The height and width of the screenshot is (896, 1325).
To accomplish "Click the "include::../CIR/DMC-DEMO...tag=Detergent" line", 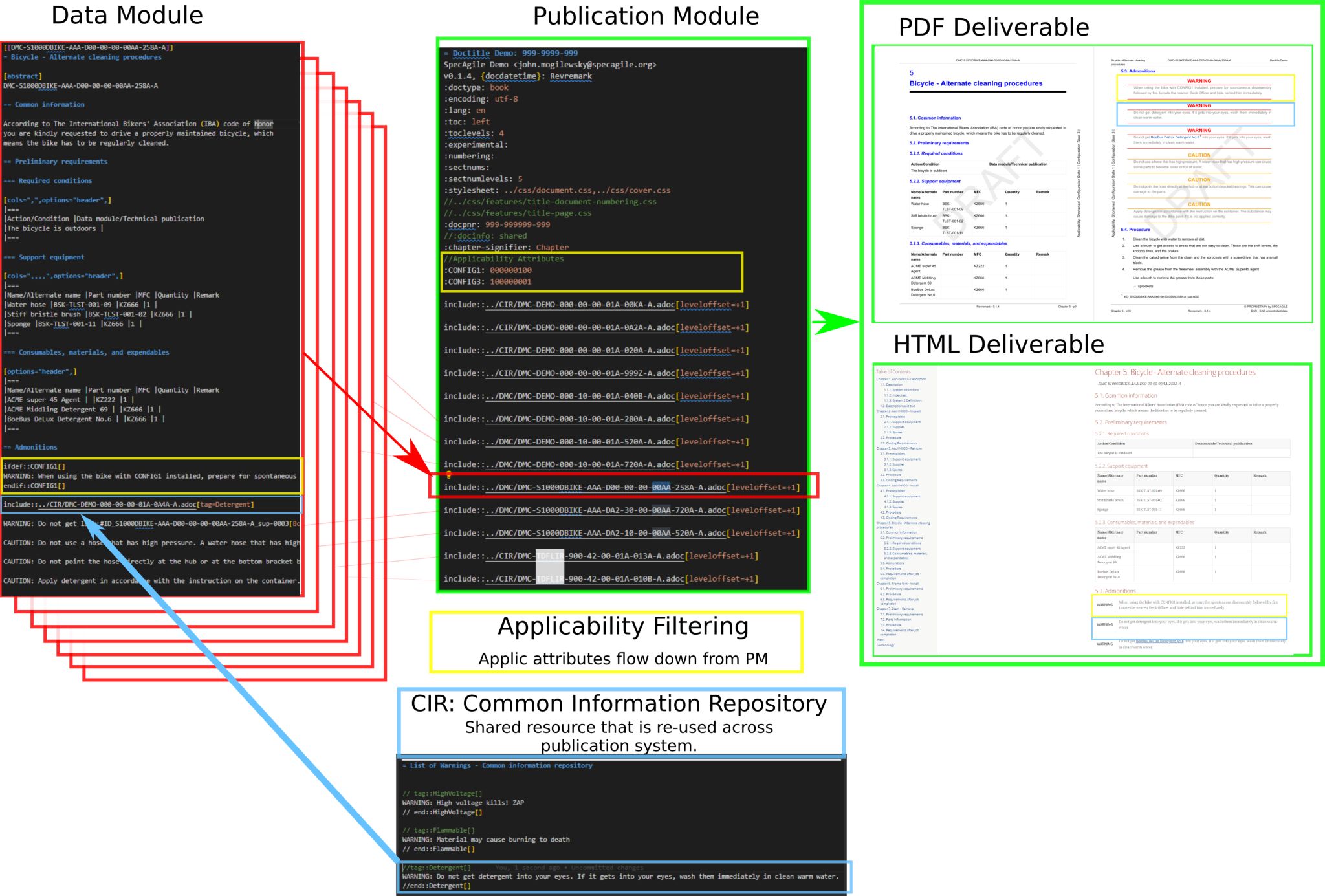I will (129, 505).
